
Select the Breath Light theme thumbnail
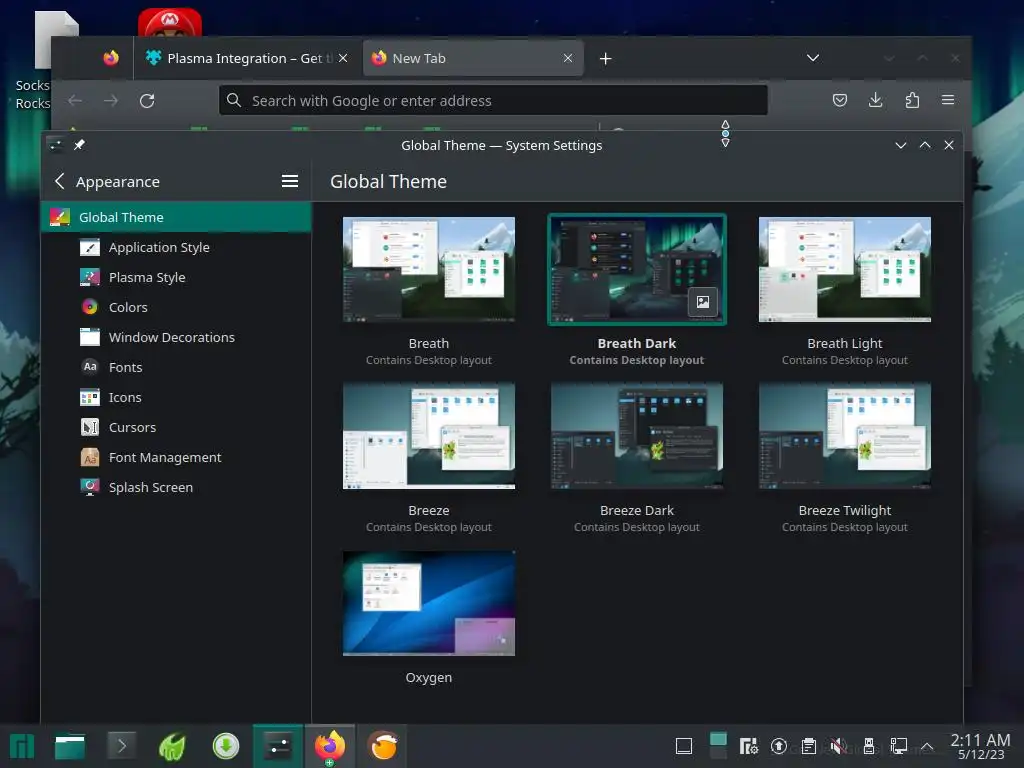tap(844, 269)
